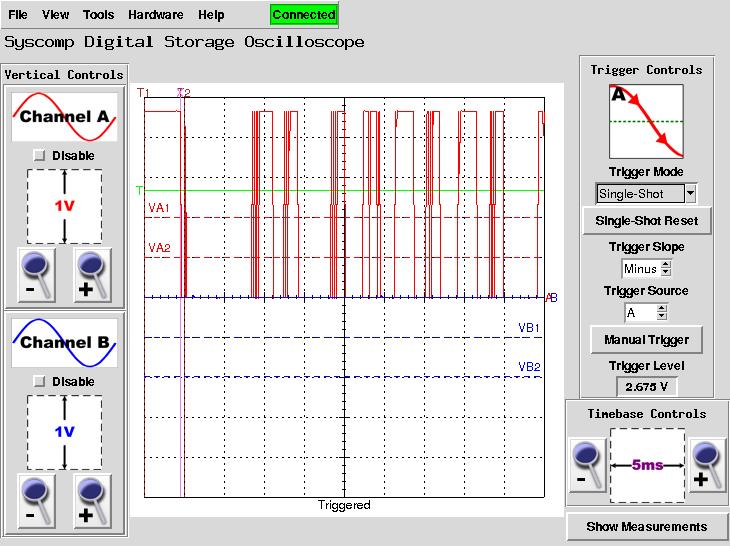This screenshot has width=730, height=546.
Task: Open the Hardware menu
Action: [155, 15]
